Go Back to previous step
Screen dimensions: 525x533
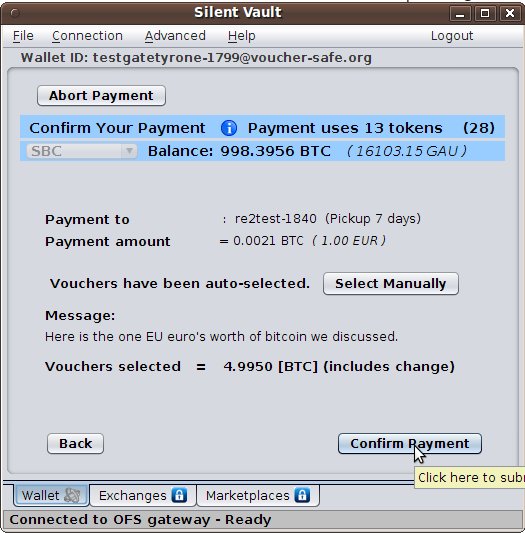coord(75,443)
